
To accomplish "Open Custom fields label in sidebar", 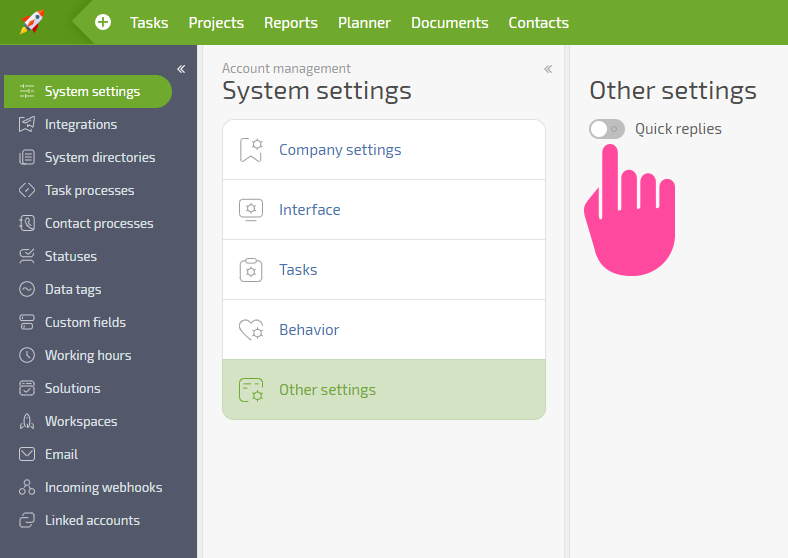I will pos(85,322).
